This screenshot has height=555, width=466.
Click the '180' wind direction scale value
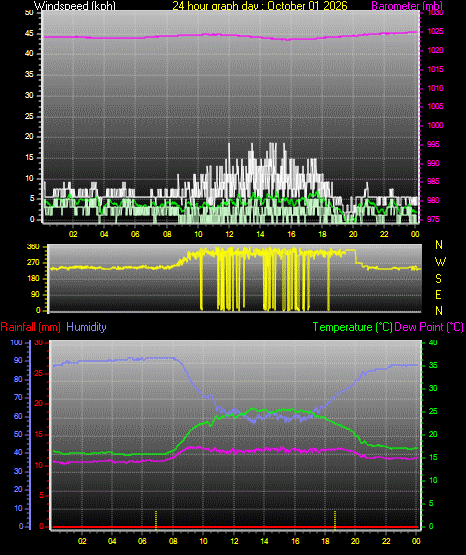click(34, 279)
